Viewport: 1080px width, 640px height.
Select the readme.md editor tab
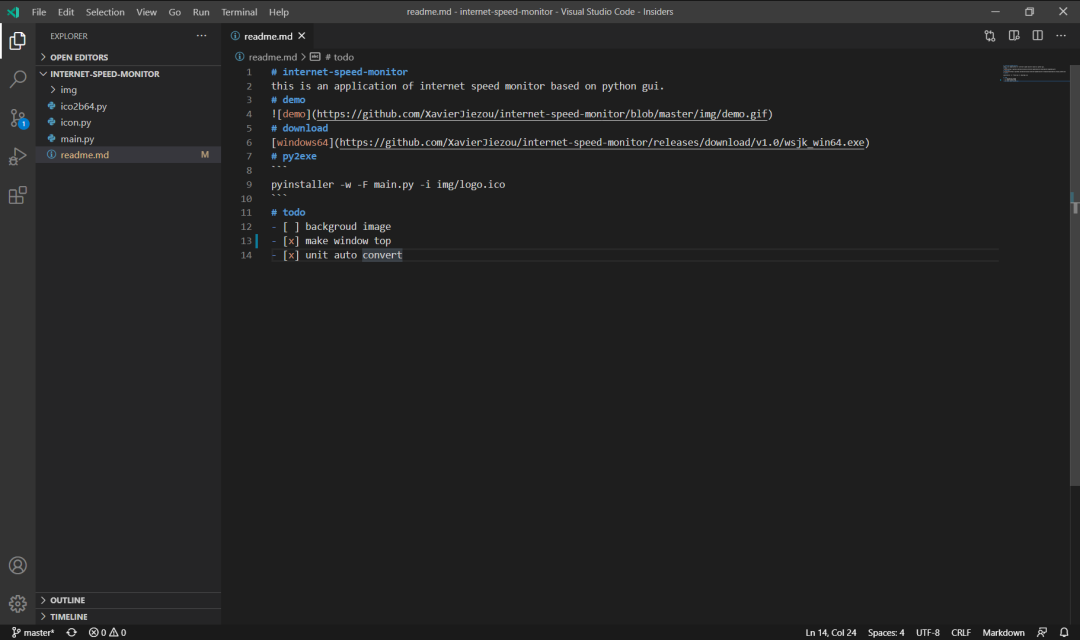point(268,36)
